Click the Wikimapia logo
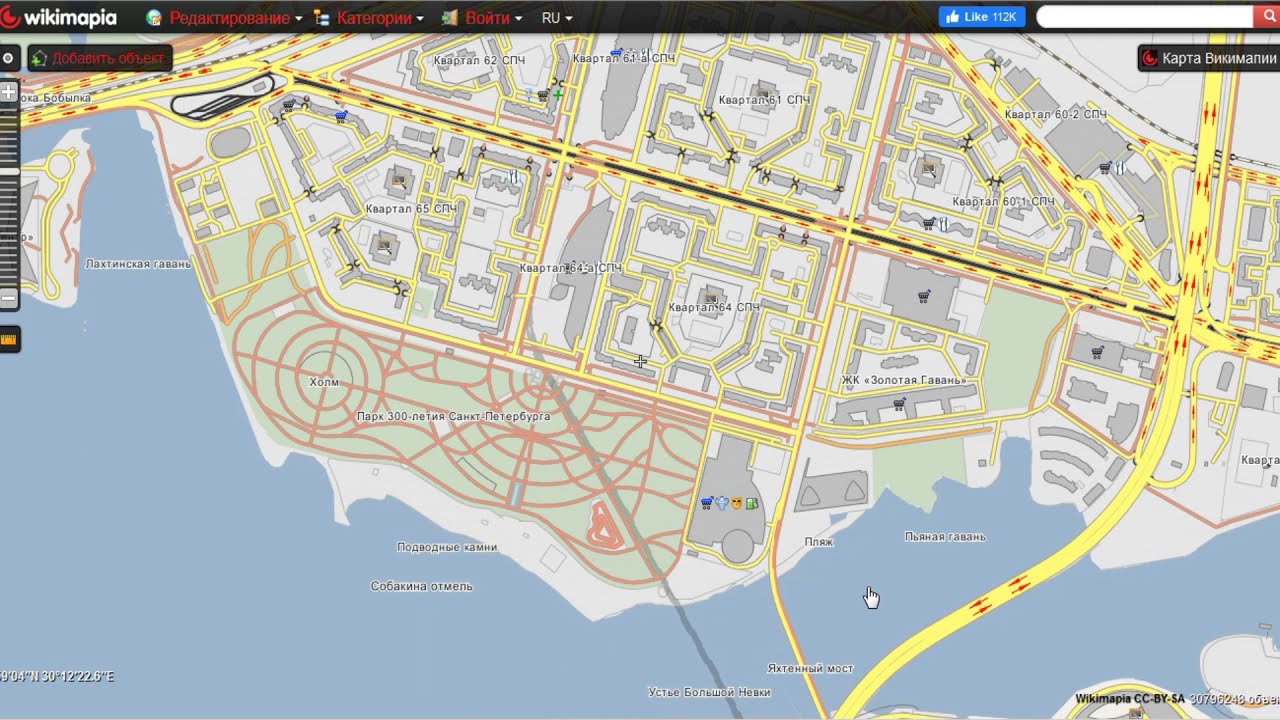This screenshot has height=720, width=1280. (x=60, y=17)
